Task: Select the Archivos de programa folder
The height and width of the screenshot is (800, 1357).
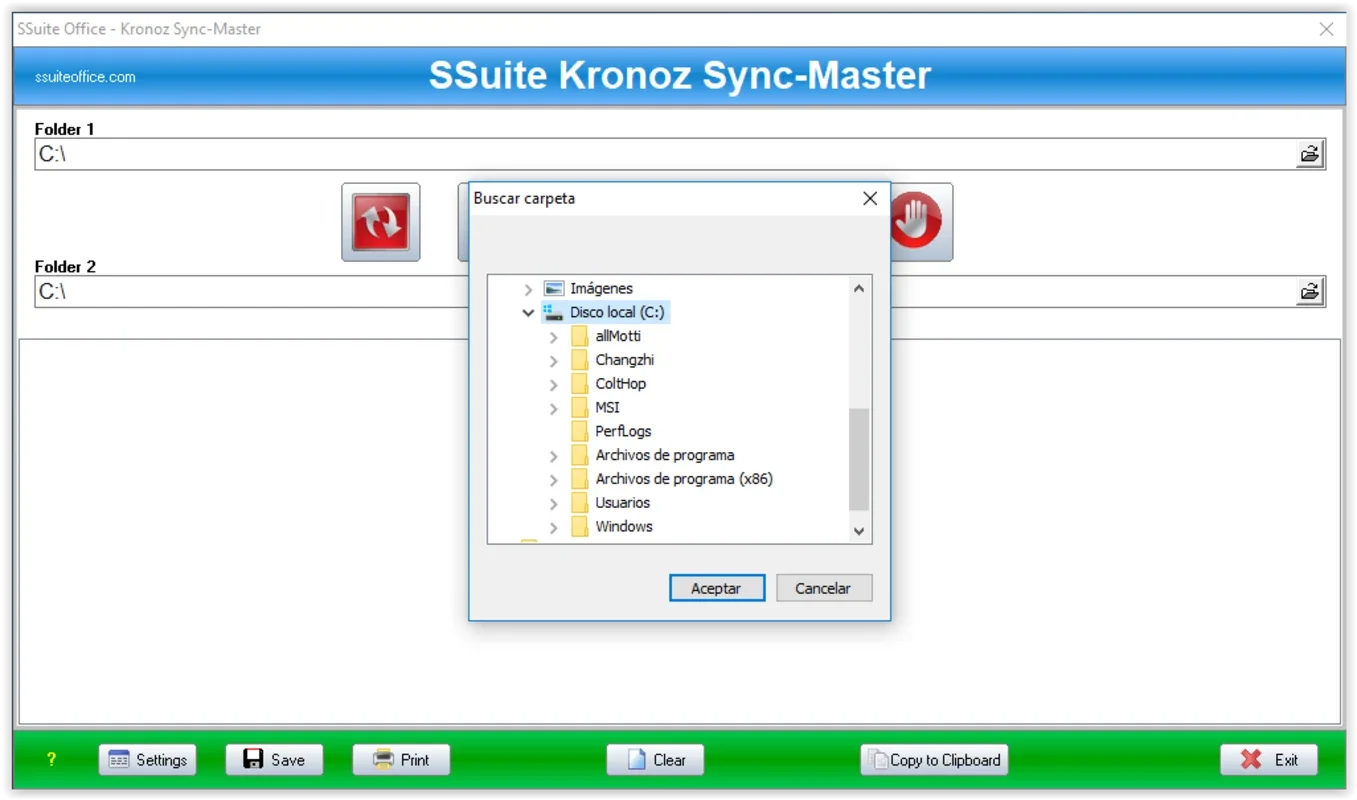Action: [x=665, y=455]
